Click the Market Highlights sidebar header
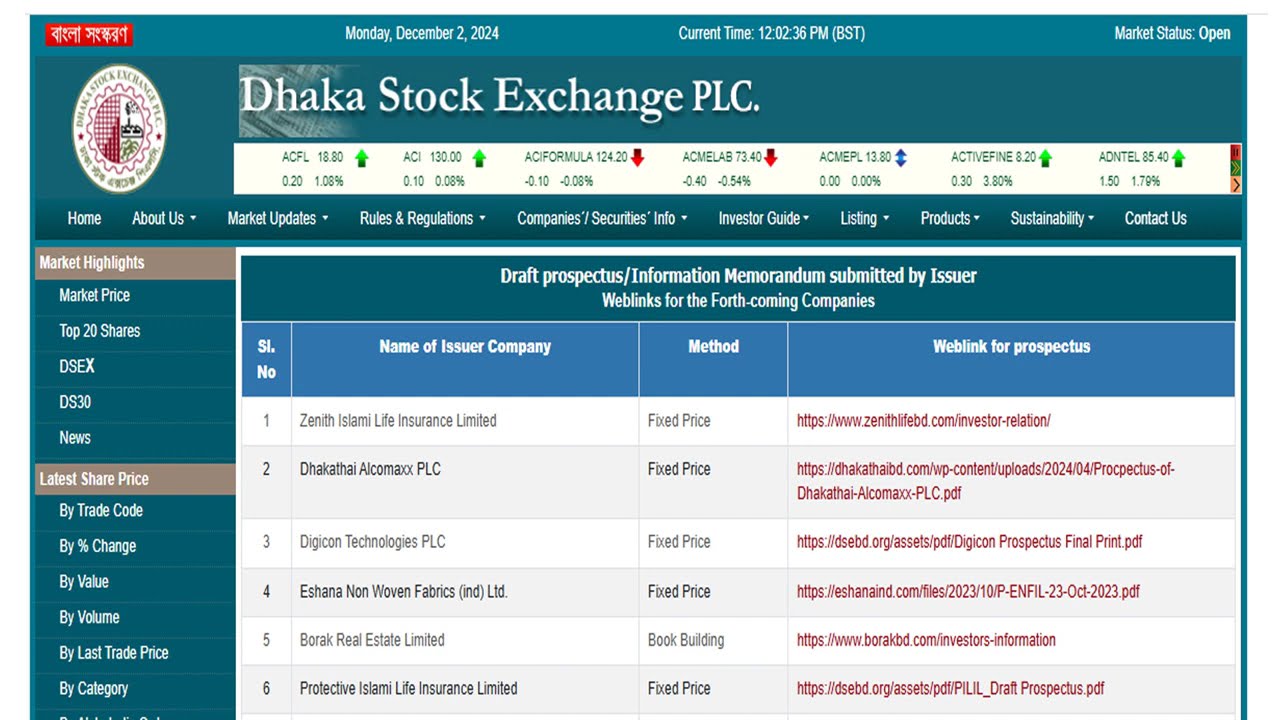Image resolution: width=1280 pixels, height=720 pixels. 135,263
